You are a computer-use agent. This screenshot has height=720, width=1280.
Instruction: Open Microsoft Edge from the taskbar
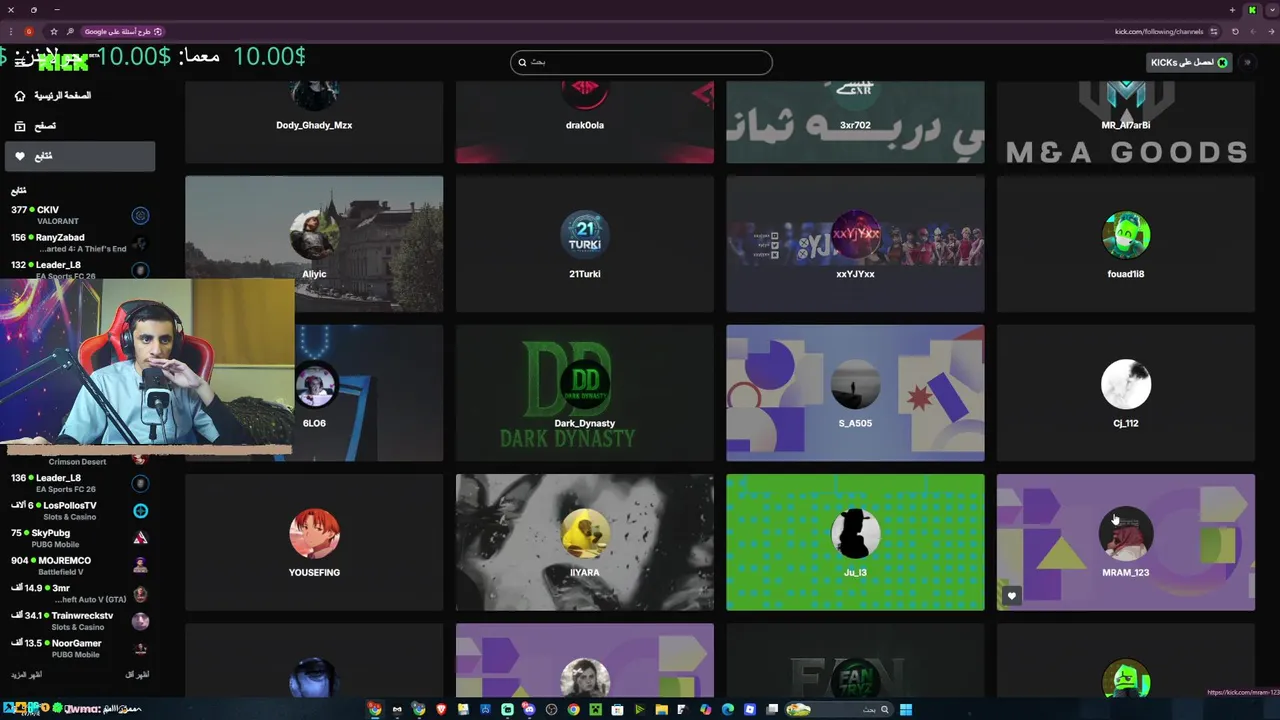pos(727,710)
